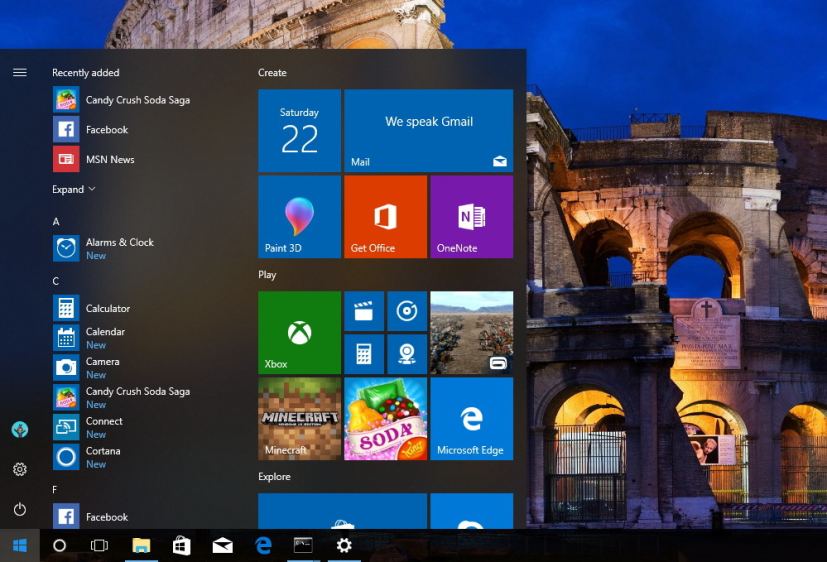Expand the Recently added list
The width and height of the screenshot is (827, 562).
73,189
